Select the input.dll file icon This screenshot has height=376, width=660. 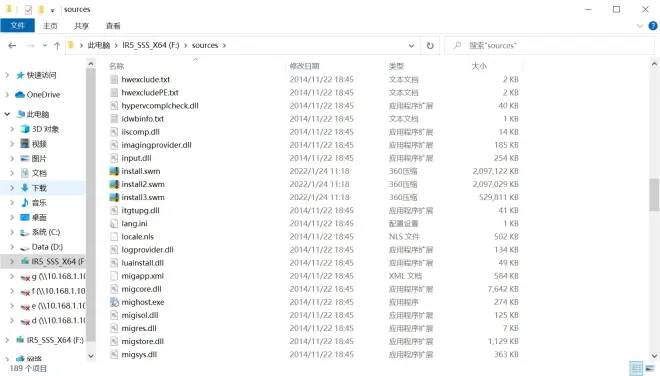[x=114, y=158]
